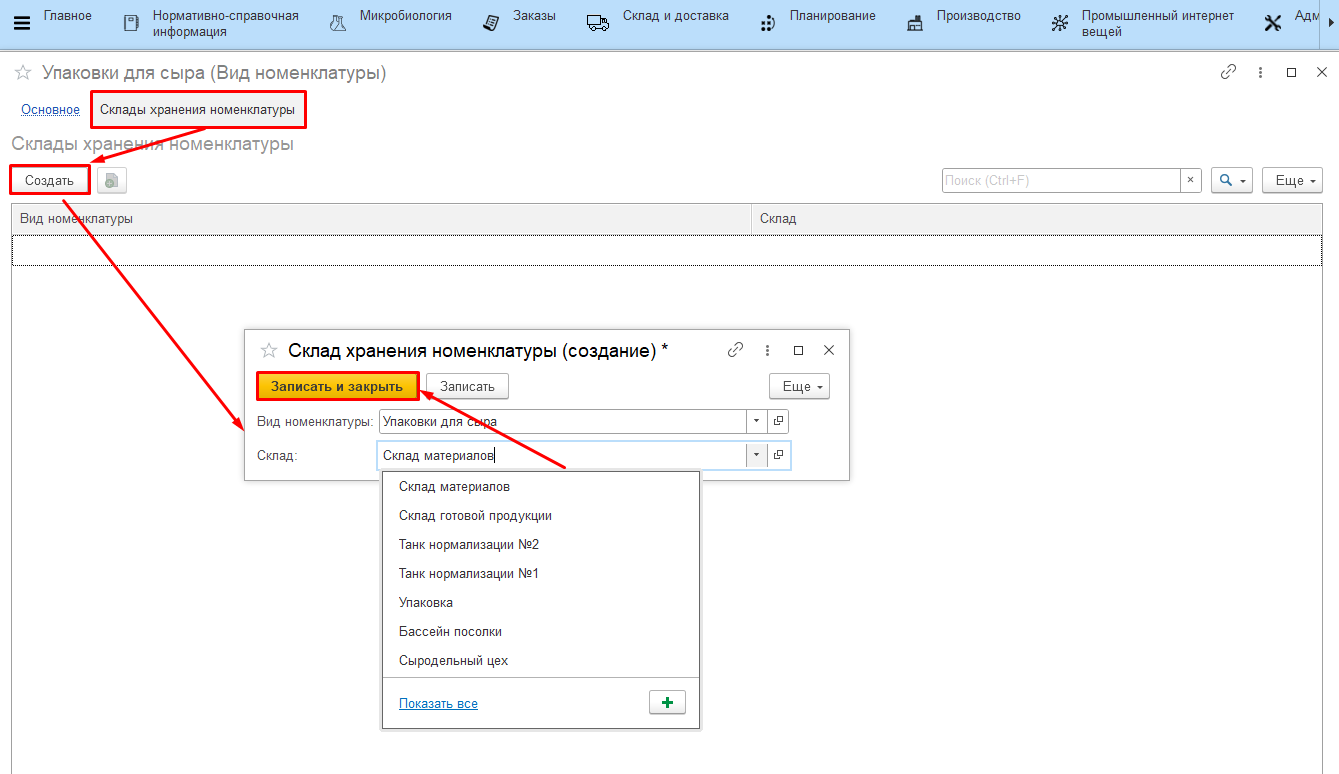Open the search magnifier dropdown button
The image size is (1339, 774).
(1231, 181)
